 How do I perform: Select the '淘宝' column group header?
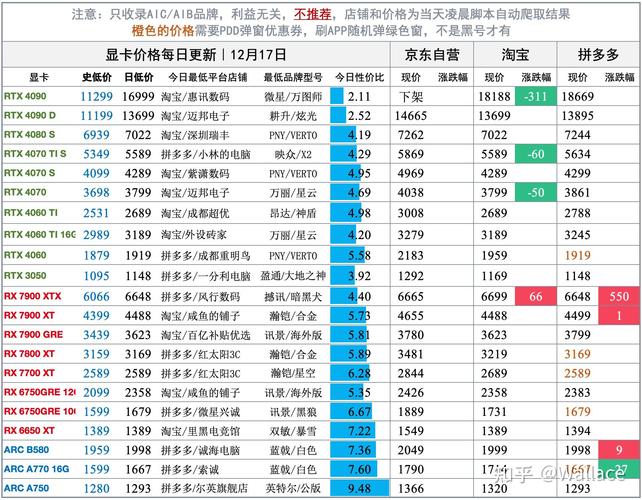(x=515, y=55)
